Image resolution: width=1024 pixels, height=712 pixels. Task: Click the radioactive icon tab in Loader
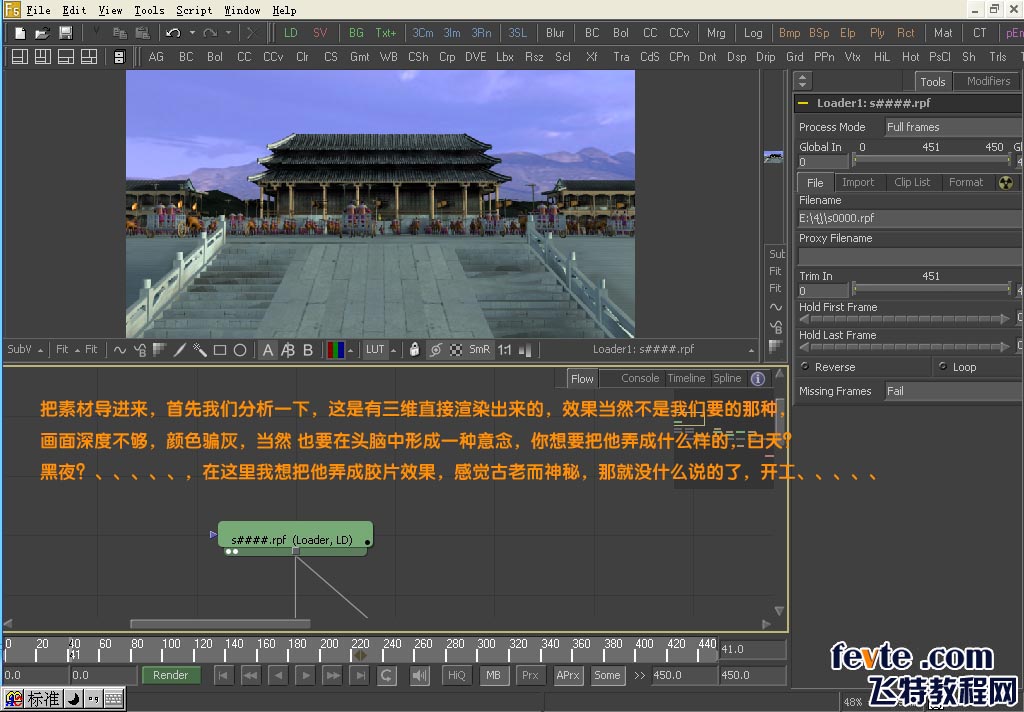(1006, 183)
